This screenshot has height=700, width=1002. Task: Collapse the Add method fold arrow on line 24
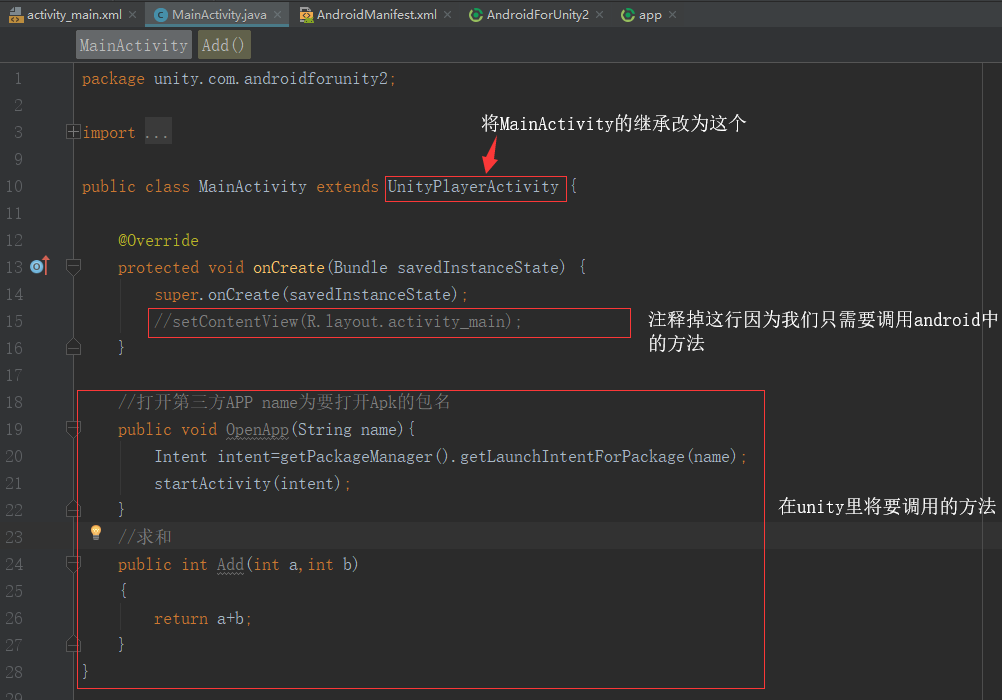[x=73, y=564]
